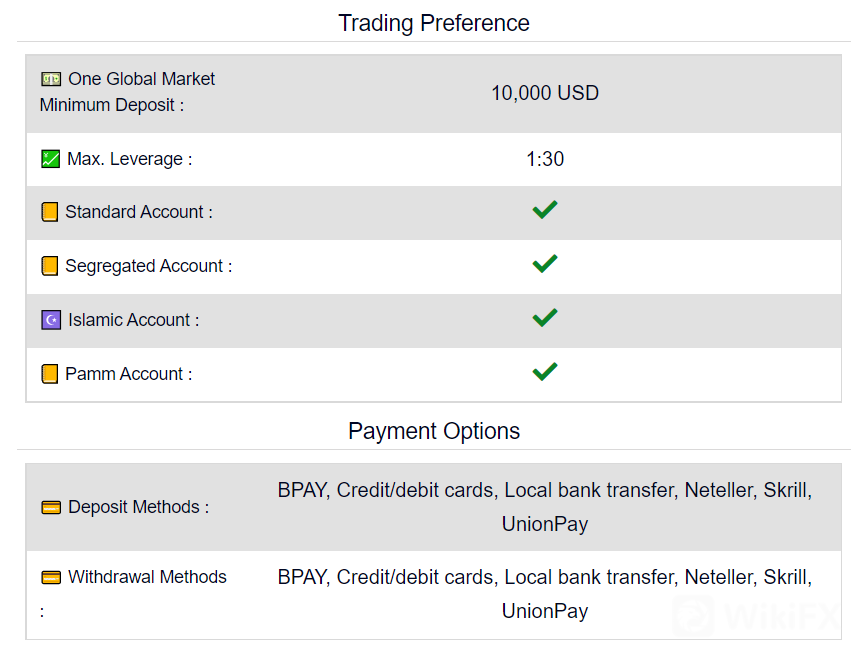
Task: Click the orange book icon beside Pamm Account
Action: [x=49, y=374]
